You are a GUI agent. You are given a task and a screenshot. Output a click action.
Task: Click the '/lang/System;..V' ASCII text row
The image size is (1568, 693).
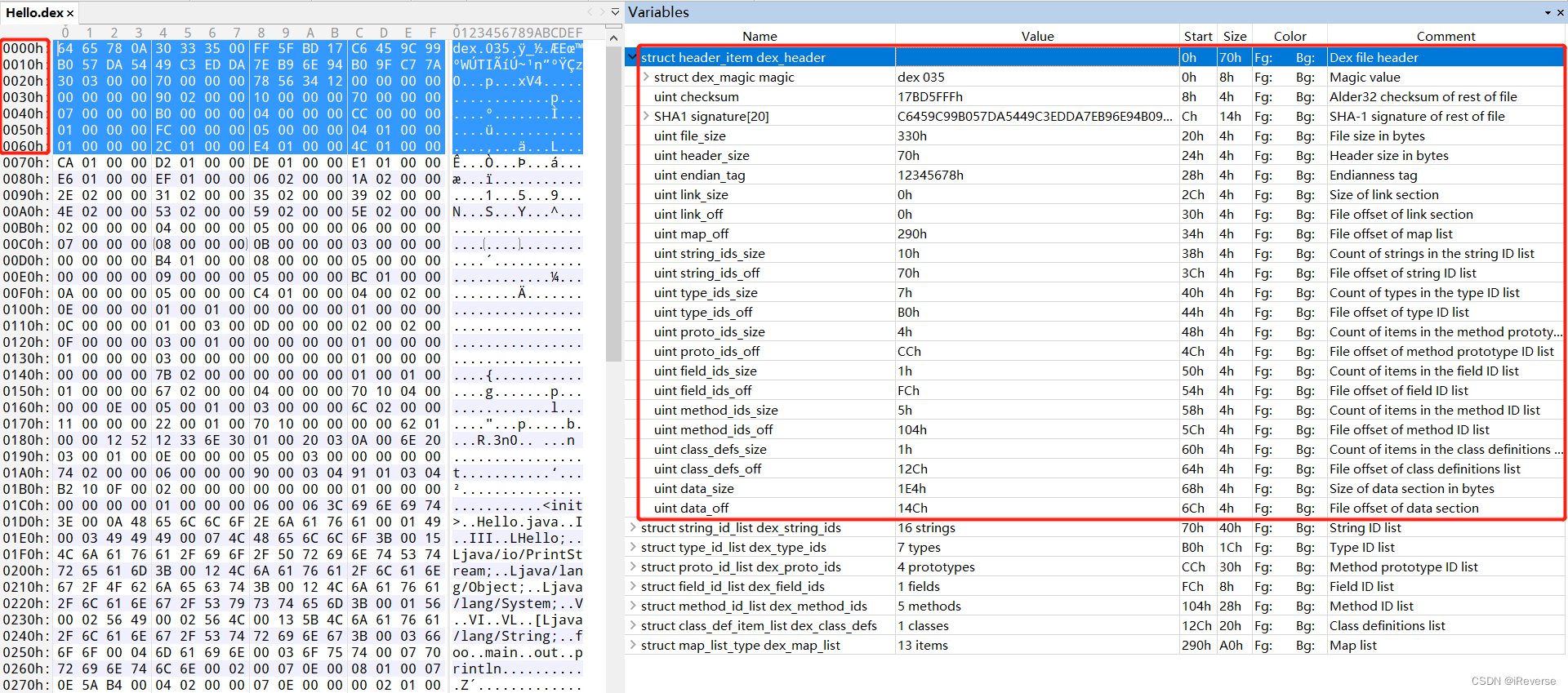tap(518, 603)
